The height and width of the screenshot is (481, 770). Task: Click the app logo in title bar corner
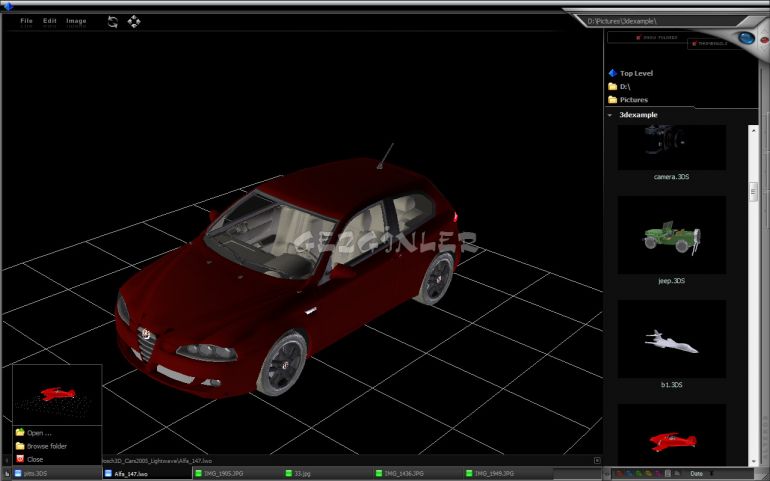point(8,6)
